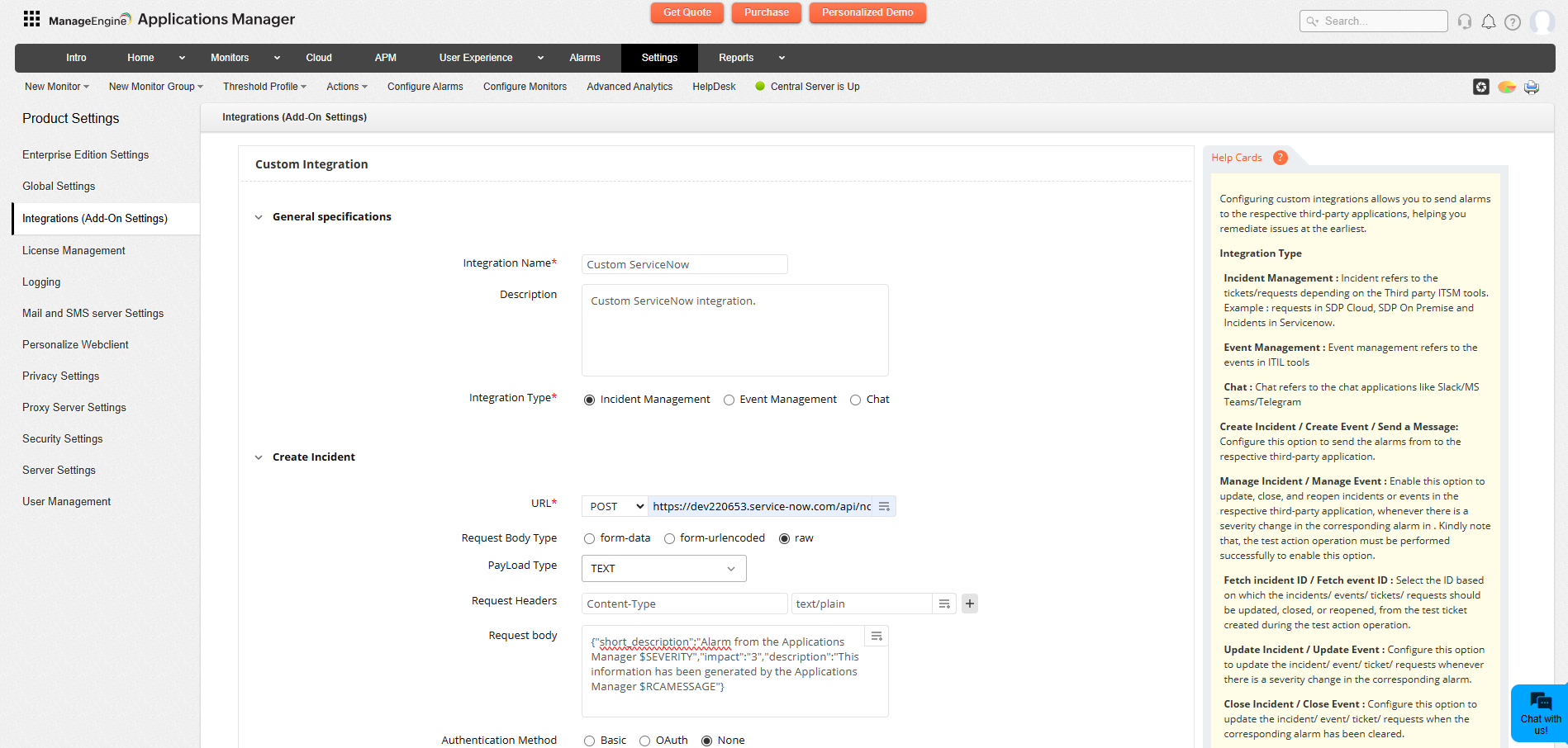
Task: Select Chat integration type
Action: pyautogui.click(x=855, y=400)
